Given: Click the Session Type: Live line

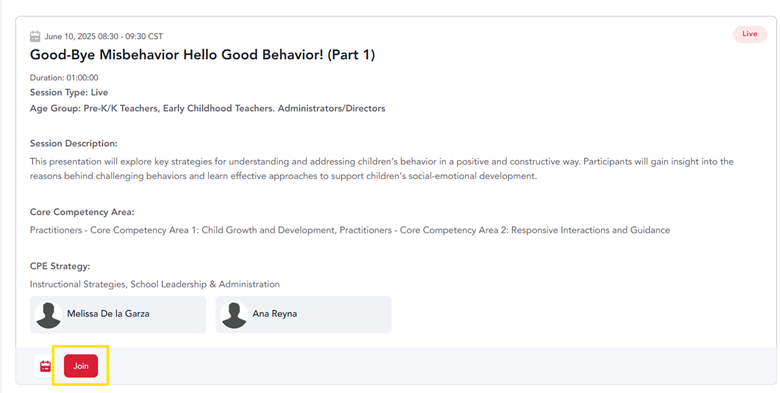Looking at the screenshot, I should [x=69, y=93].
